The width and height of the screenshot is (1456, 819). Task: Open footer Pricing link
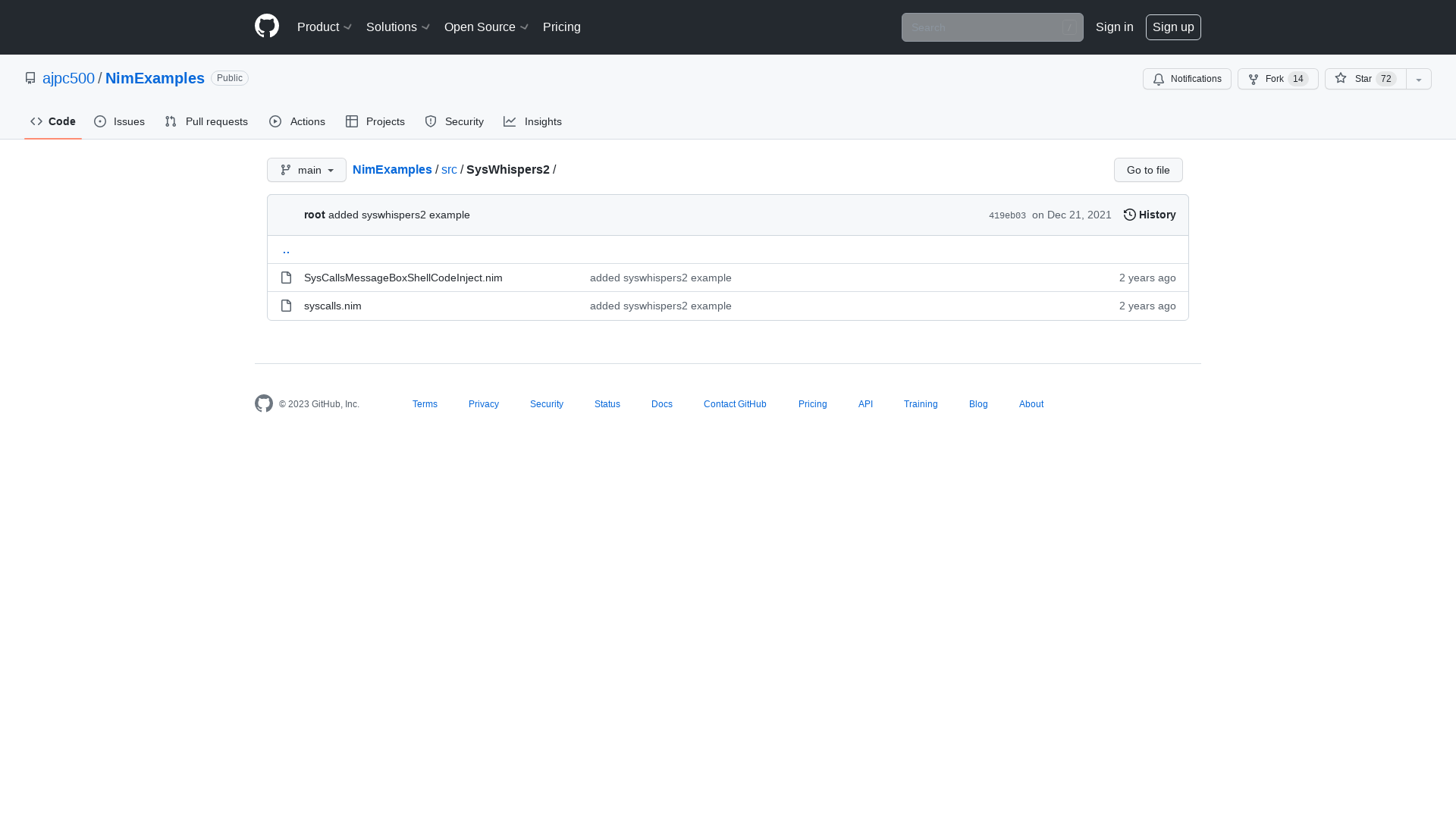(812, 404)
